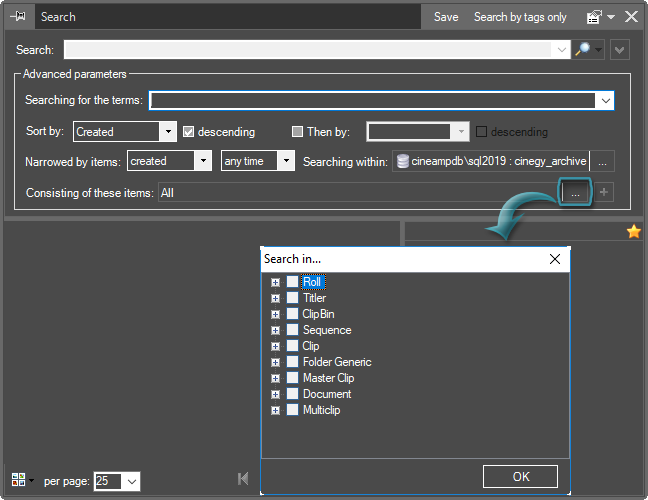
Task: Click the favorites star icon
Action: [x=634, y=231]
